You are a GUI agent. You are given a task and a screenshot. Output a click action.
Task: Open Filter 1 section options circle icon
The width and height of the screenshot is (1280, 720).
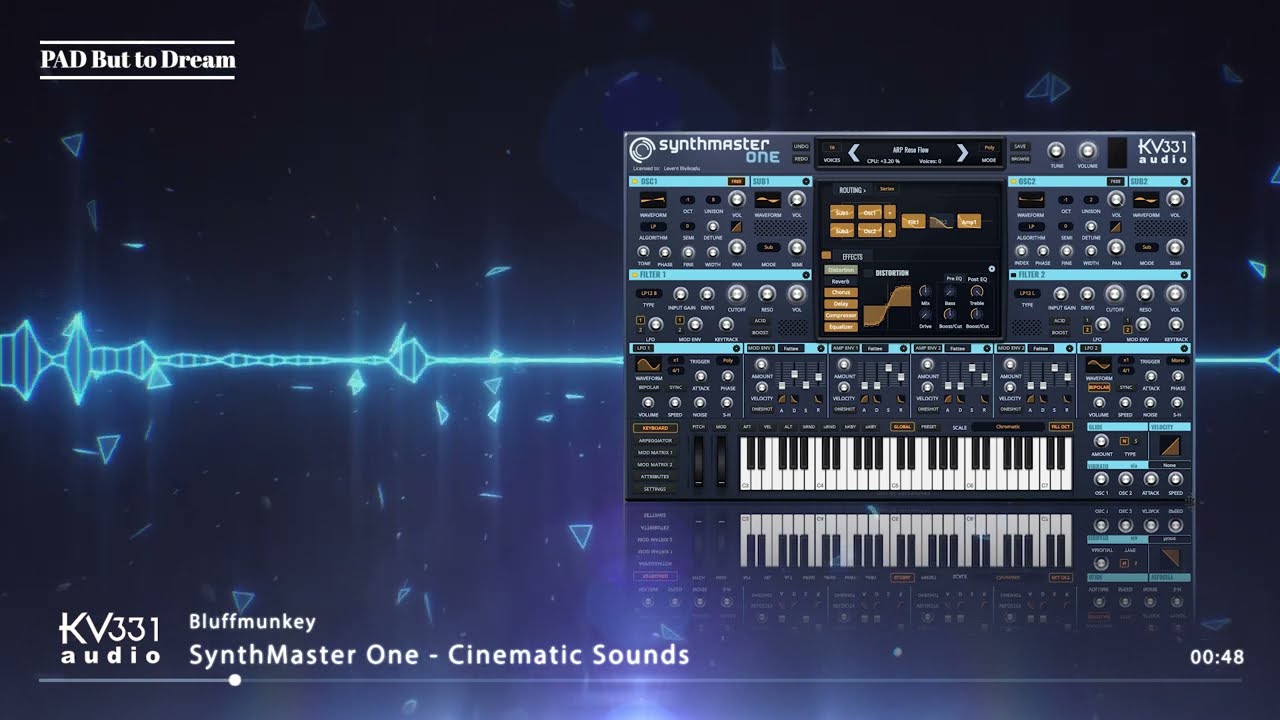click(806, 275)
